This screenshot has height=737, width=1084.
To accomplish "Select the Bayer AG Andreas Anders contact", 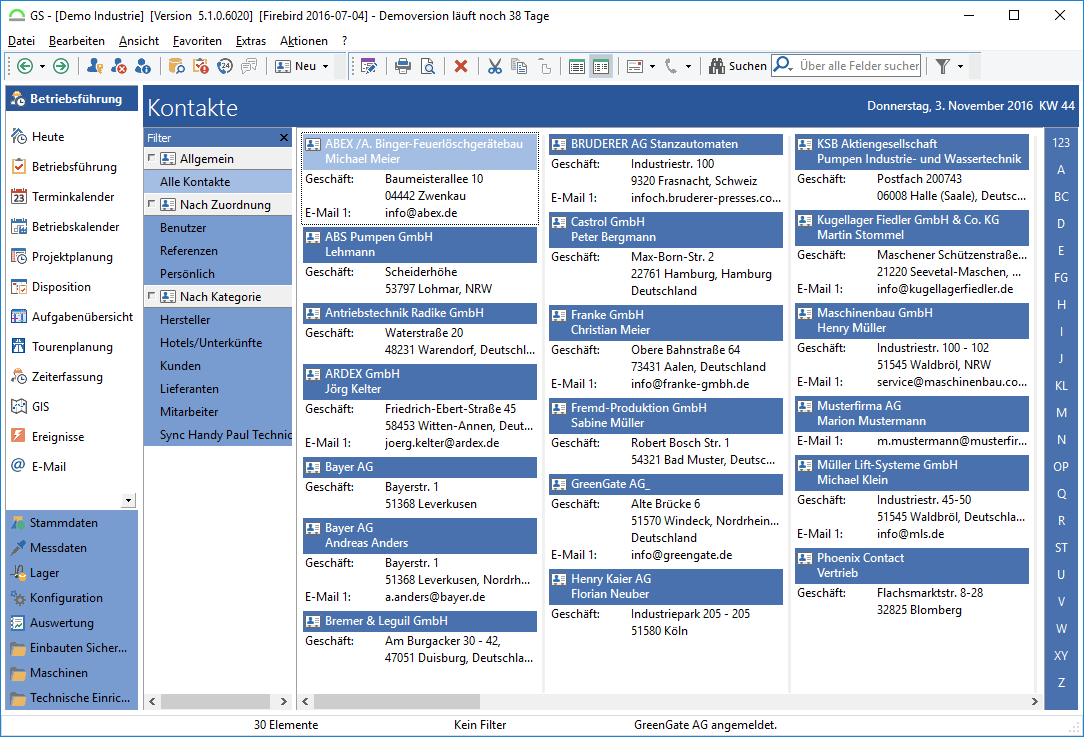I will (420, 535).
